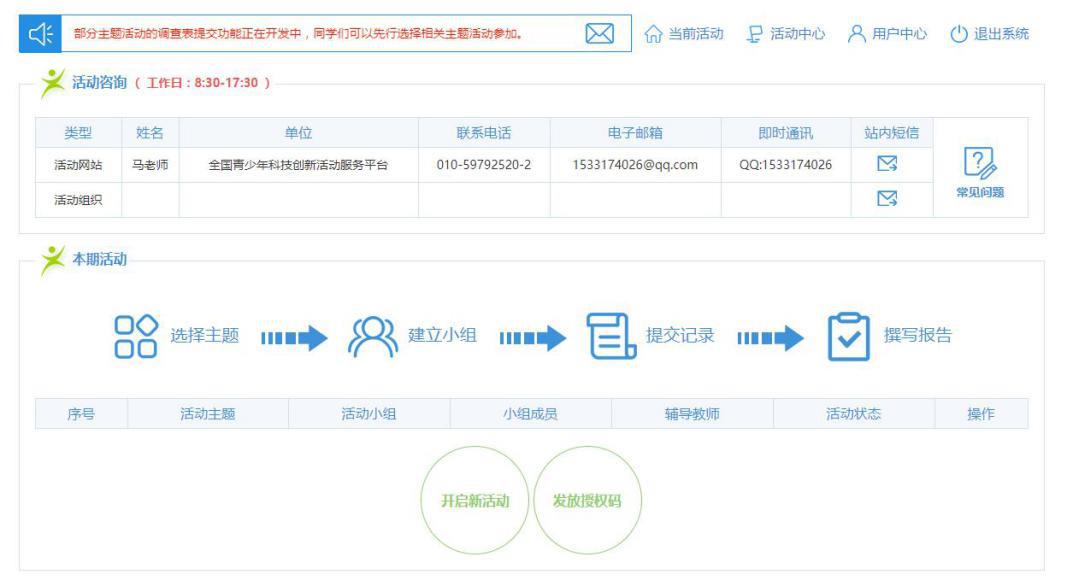Image resolution: width=1067 pixels, height=586 pixels.
Task: Click the 活动状态 column header
Action: tap(853, 414)
